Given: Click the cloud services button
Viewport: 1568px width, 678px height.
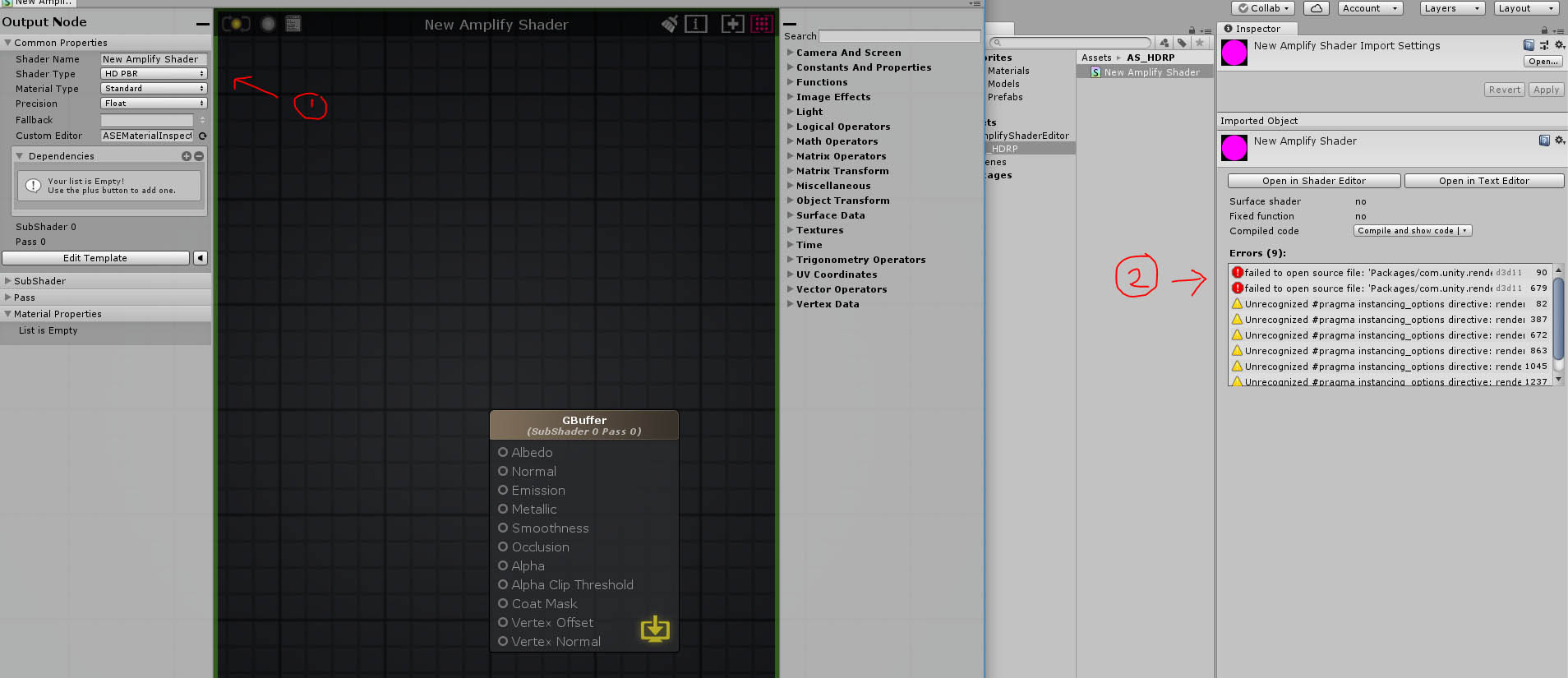Looking at the screenshot, I should coord(1316,8).
